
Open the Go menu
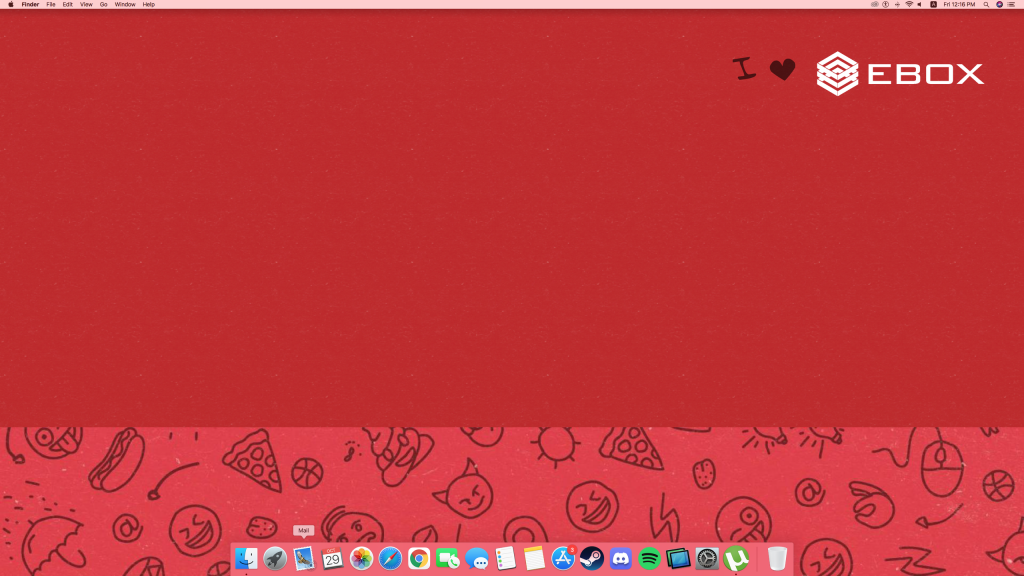coord(103,5)
